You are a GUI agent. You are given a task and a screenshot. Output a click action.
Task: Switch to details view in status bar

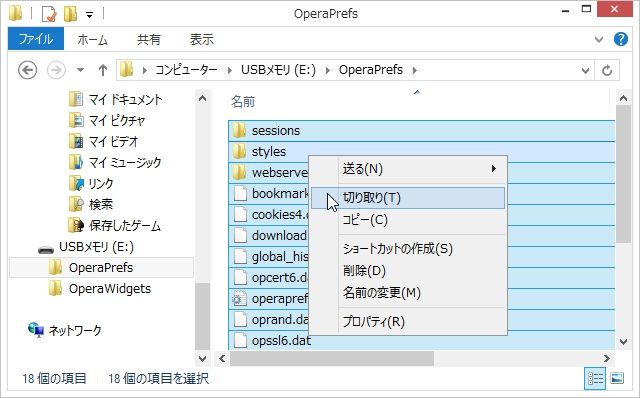[596, 379]
